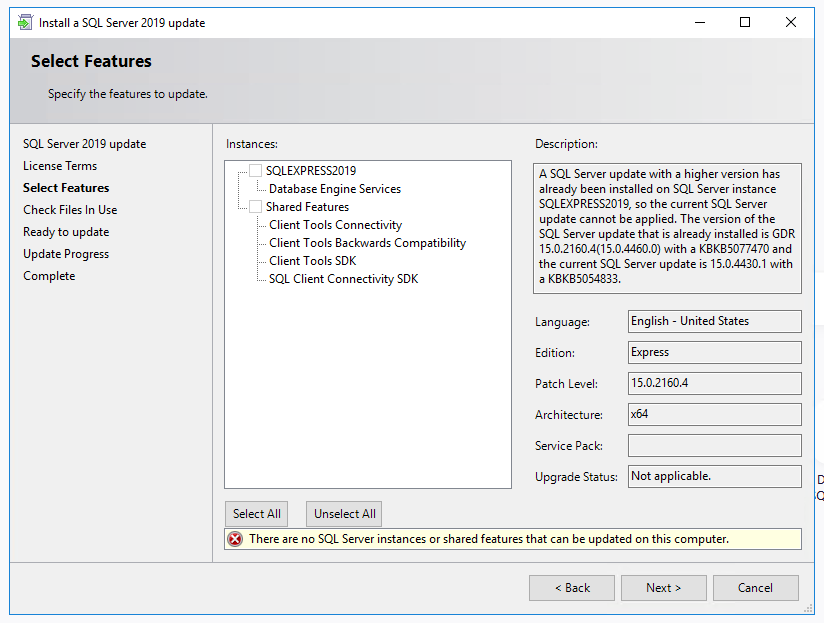Select SQL Client Connectivity SDK item
Screen dimensions: 824x623
coord(344,279)
